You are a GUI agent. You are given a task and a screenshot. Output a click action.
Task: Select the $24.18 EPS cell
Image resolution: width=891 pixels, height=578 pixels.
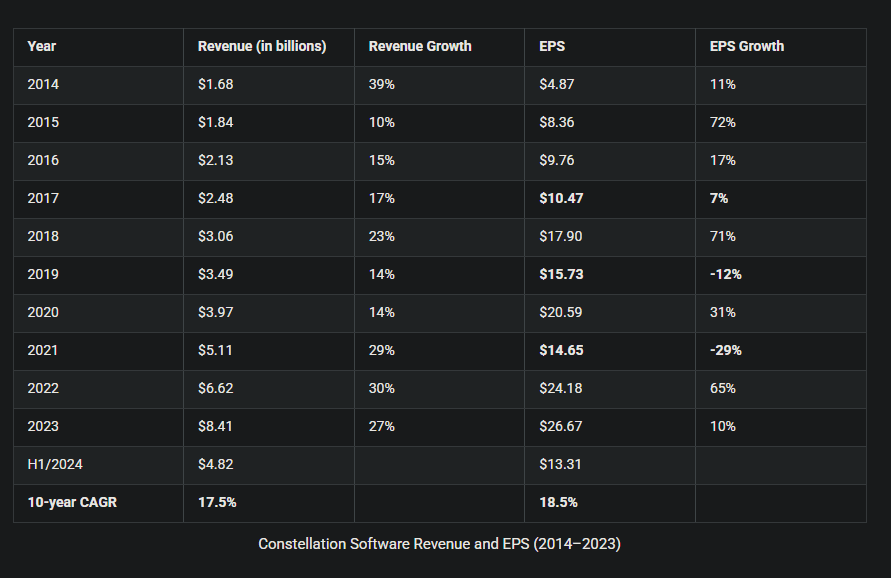[x=559, y=388]
